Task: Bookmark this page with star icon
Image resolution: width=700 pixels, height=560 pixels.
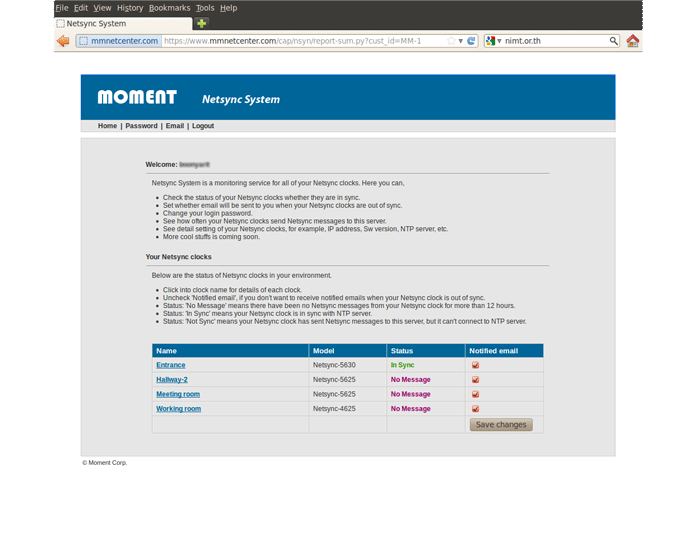Action: pos(451,41)
